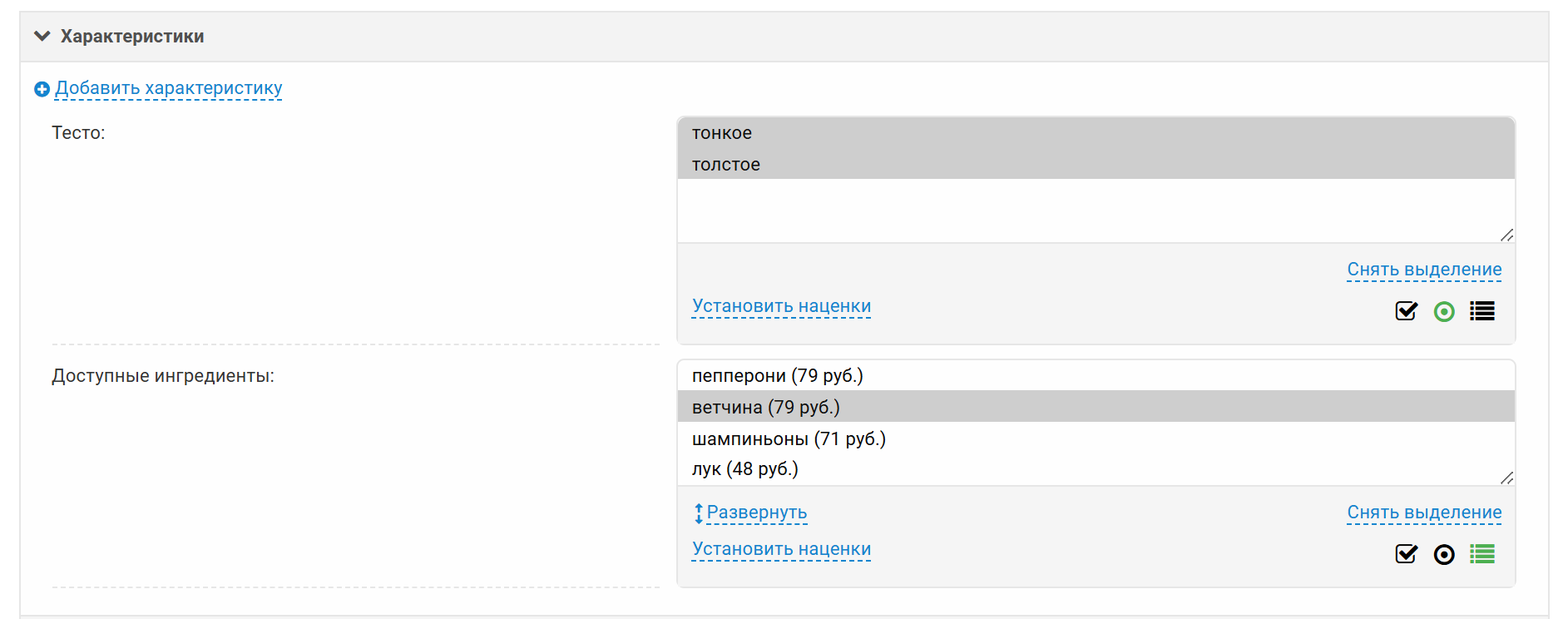This screenshot has height=619, width=1568.
Task: Click the ingredients list resize corner
Action: tap(1506, 478)
